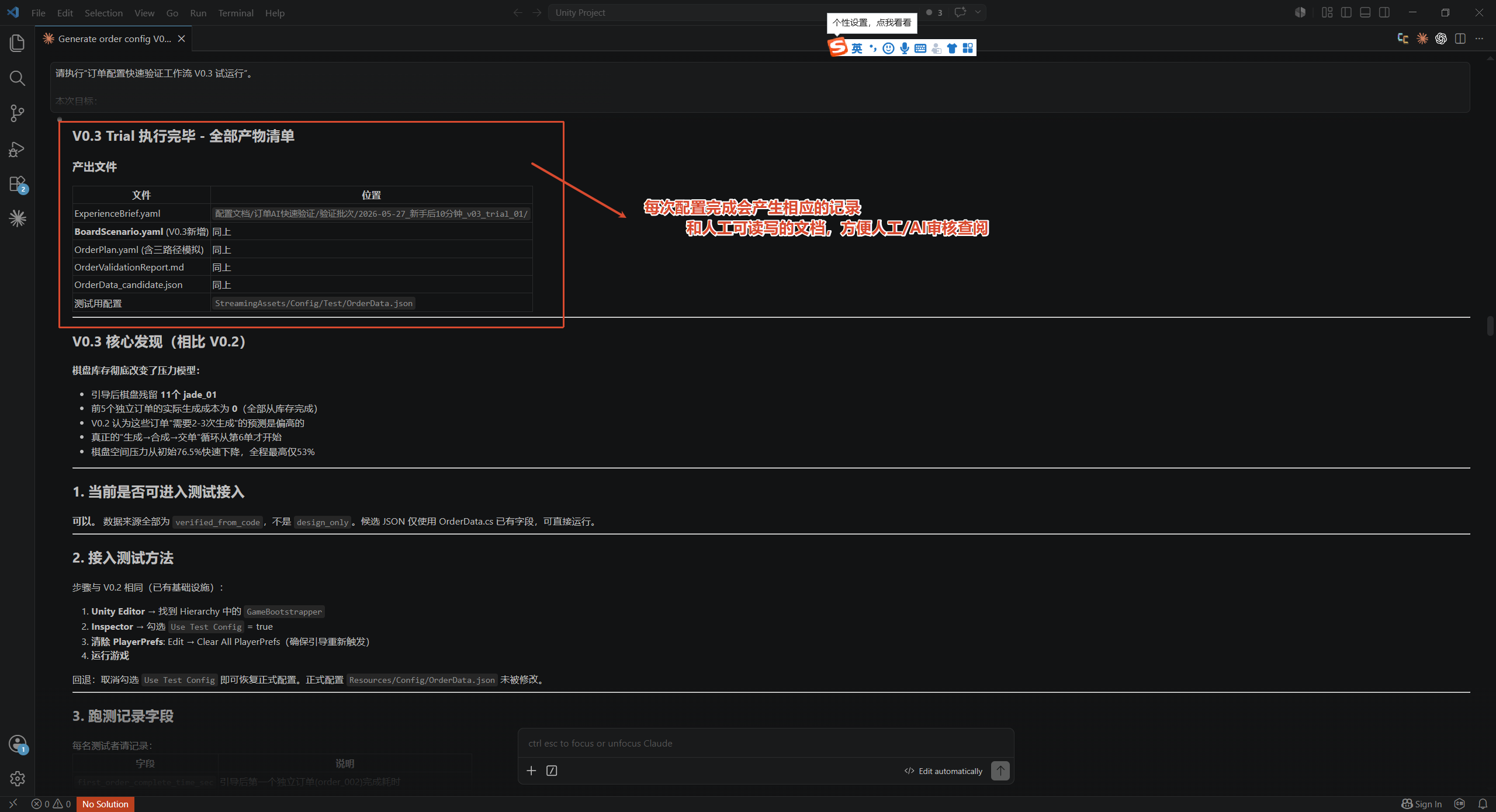Open the editor More Actions ellipsis menu

point(1479,39)
